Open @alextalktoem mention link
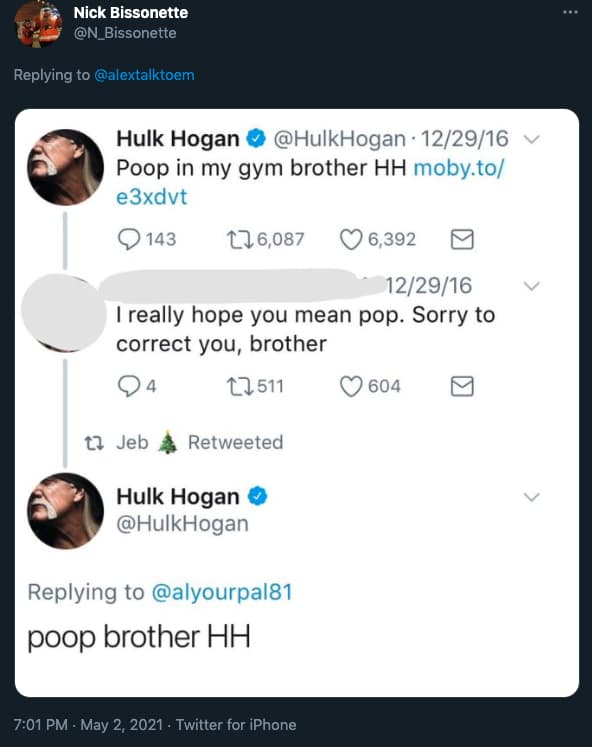Viewport: 592px width, 747px height. 144,75
